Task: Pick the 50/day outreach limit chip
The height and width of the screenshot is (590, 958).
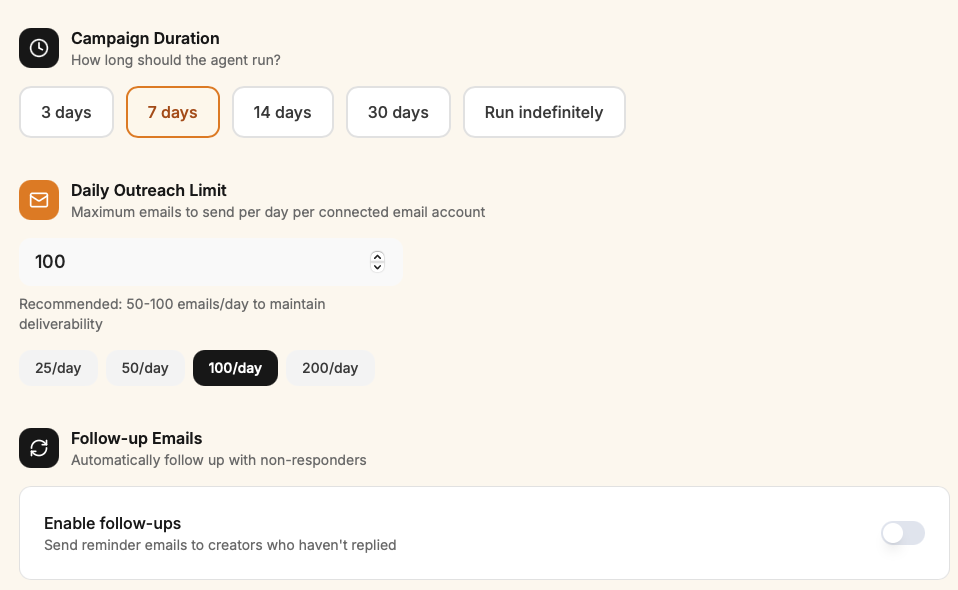Action: pos(145,368)
